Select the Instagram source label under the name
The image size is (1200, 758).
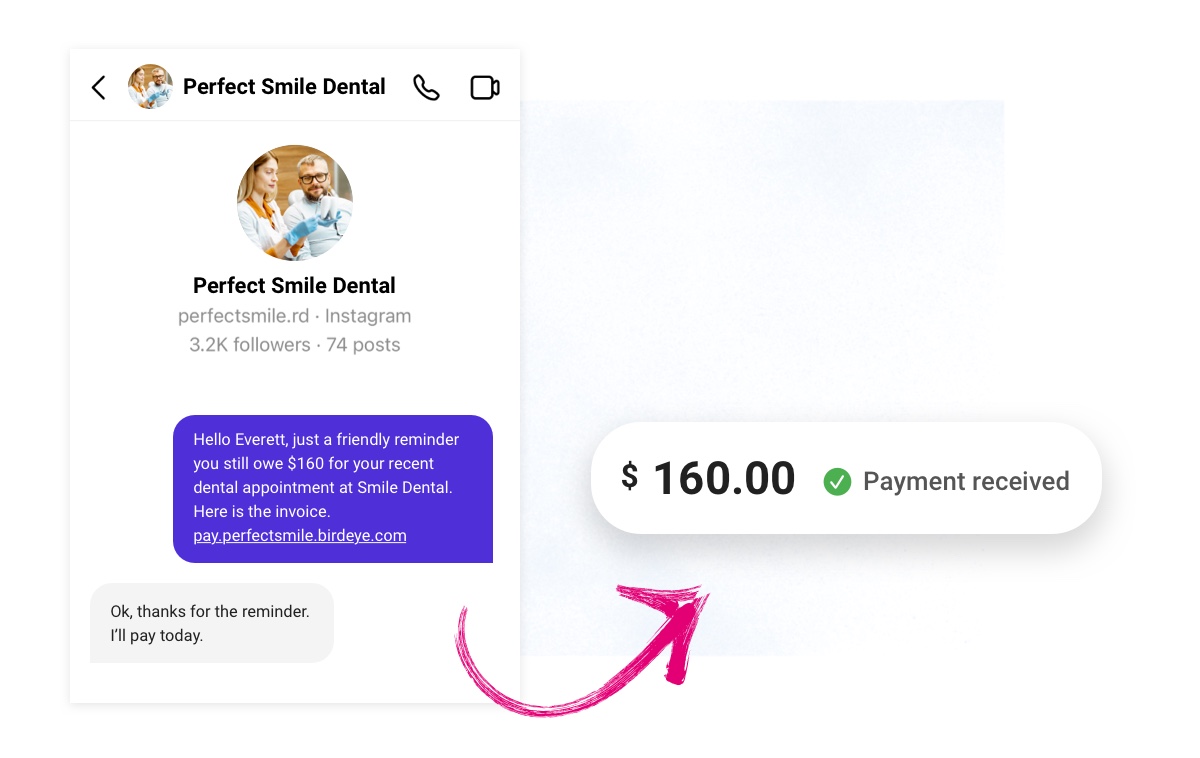click(368, 315)
